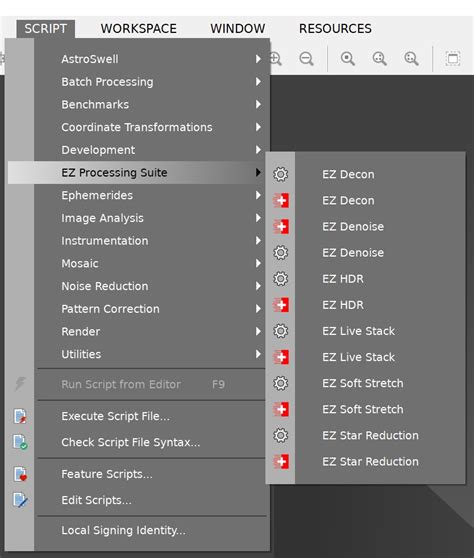Click red cross icon beside EZ Denoise
The image size is (474, 558).
click(x=281, y=227)
